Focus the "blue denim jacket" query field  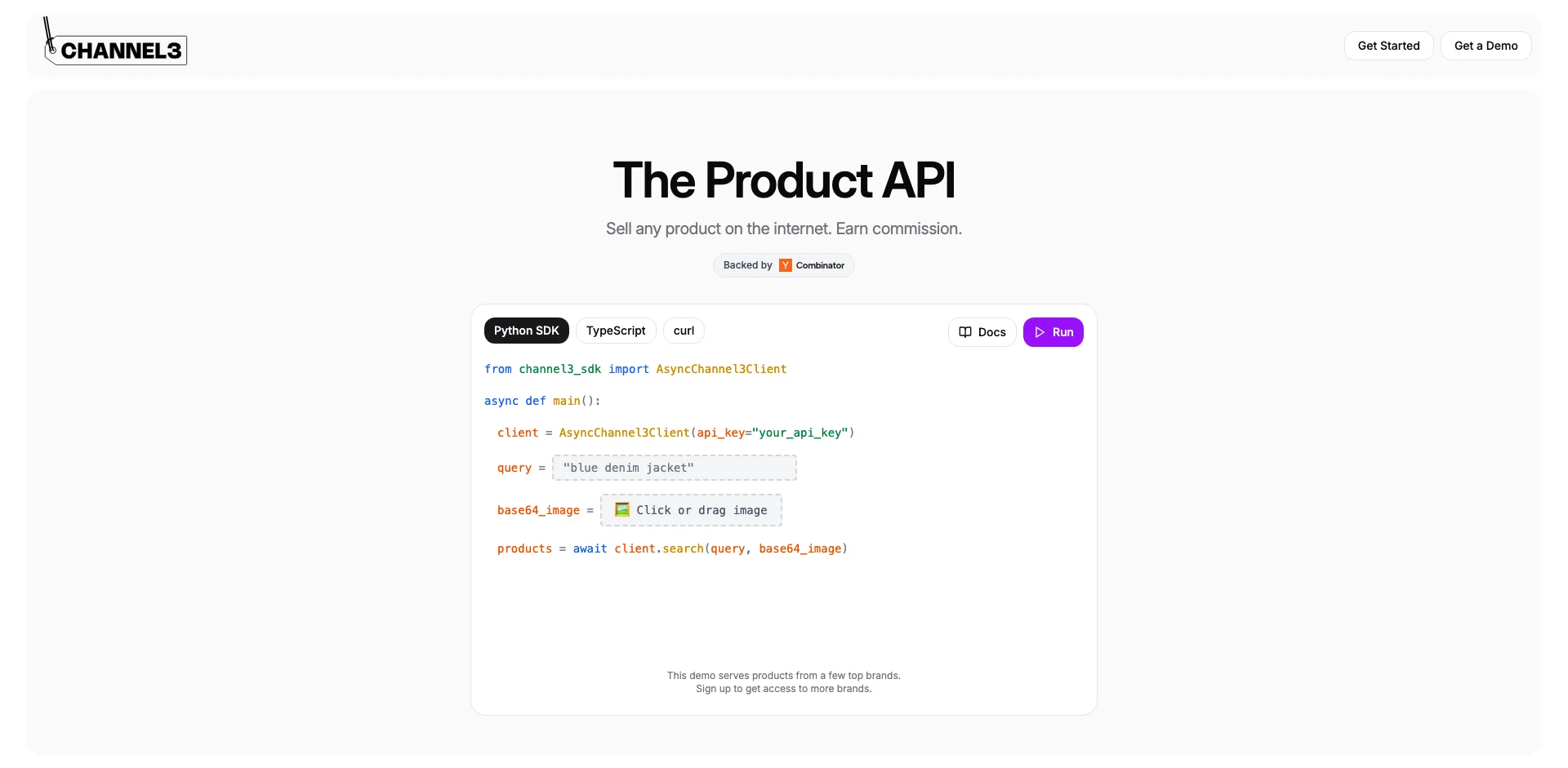click(x=675, y=468)
